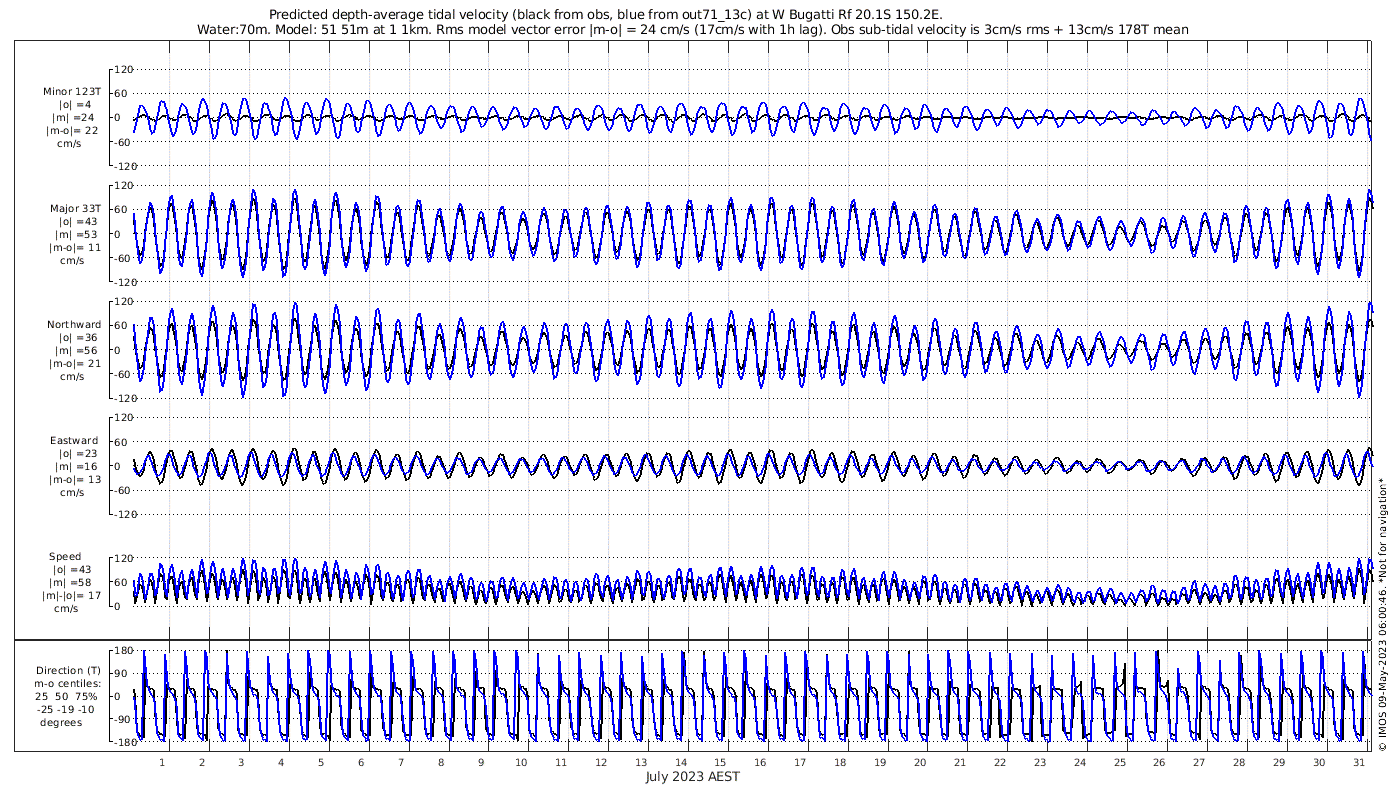This screenshot has height=800, width=1400.
Task: Select the '|m-o|= 11' Major error value
Action: pyautogui.click(x=74, y=248)
